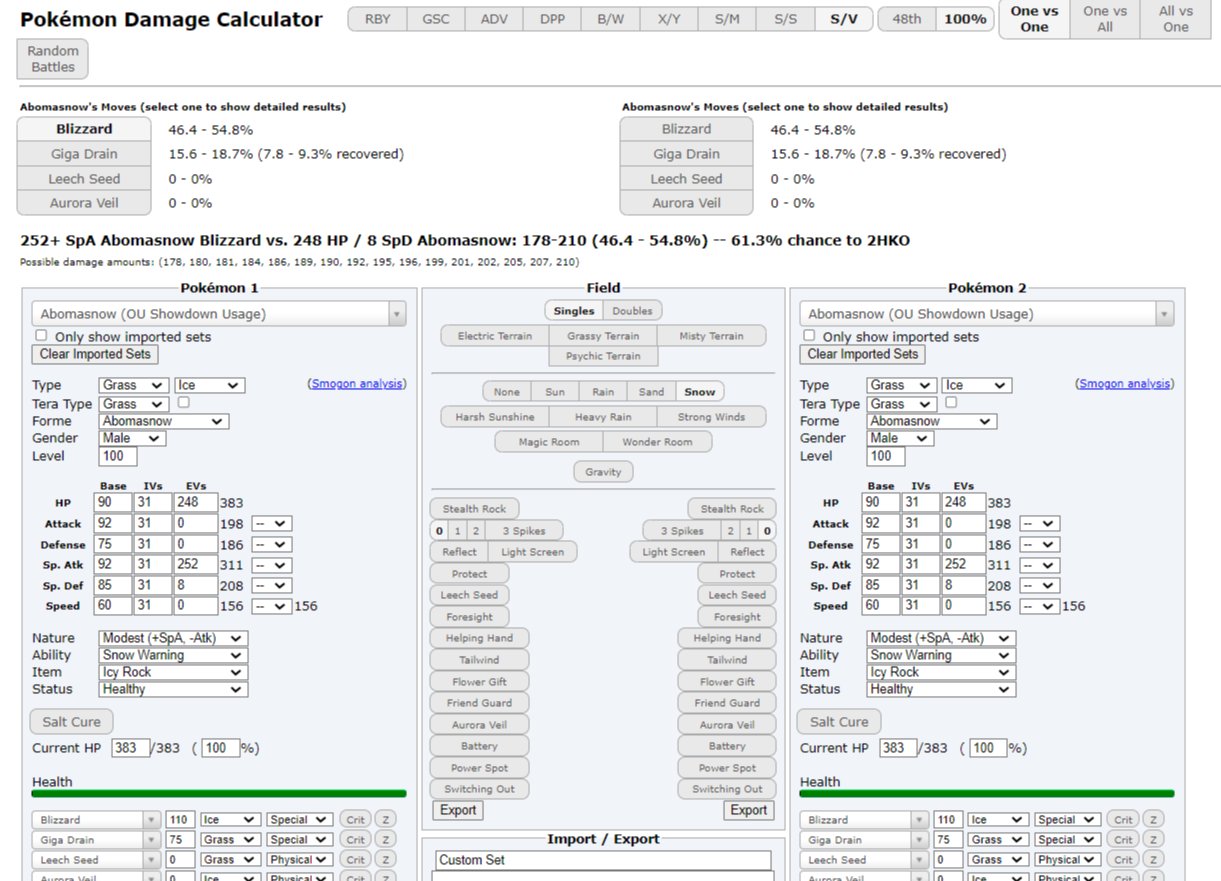This screenshot has width=1221, height=881.
Task: Open Pokémon 1's Attack stat boost dropdown
Action: pos(271,524)
